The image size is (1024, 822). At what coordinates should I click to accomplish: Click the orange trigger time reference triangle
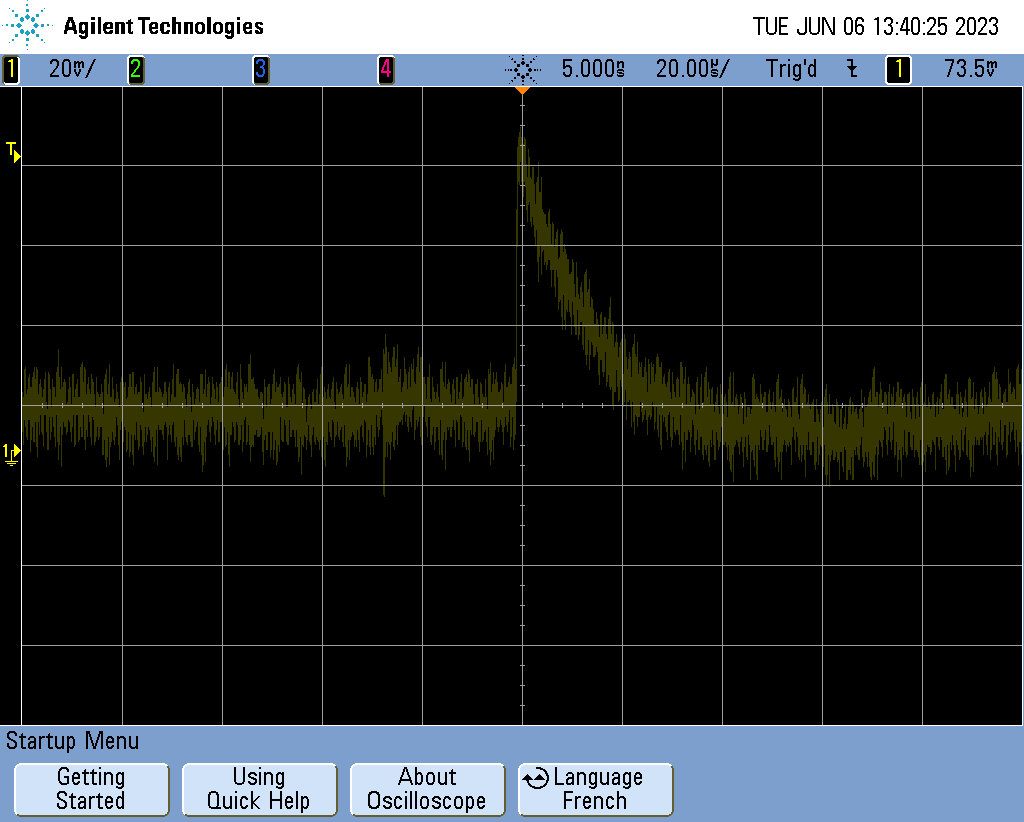[x=521, y=91]
